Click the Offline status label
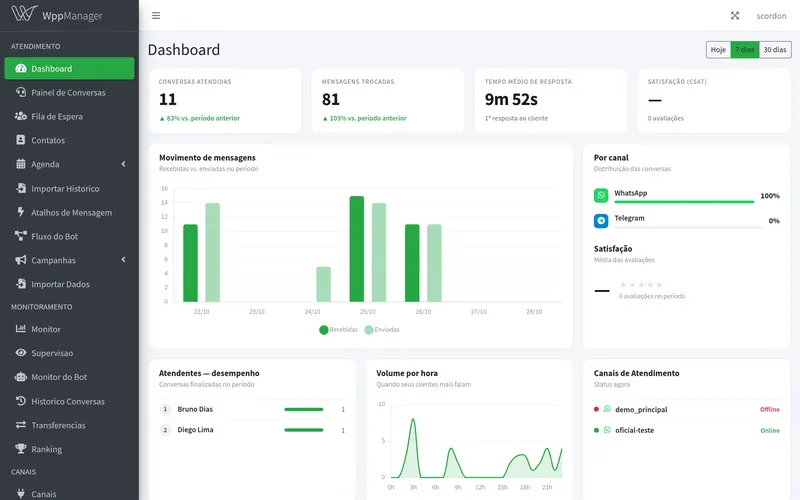Viewport: 800px width, 500px height. (x=769, y=409)
